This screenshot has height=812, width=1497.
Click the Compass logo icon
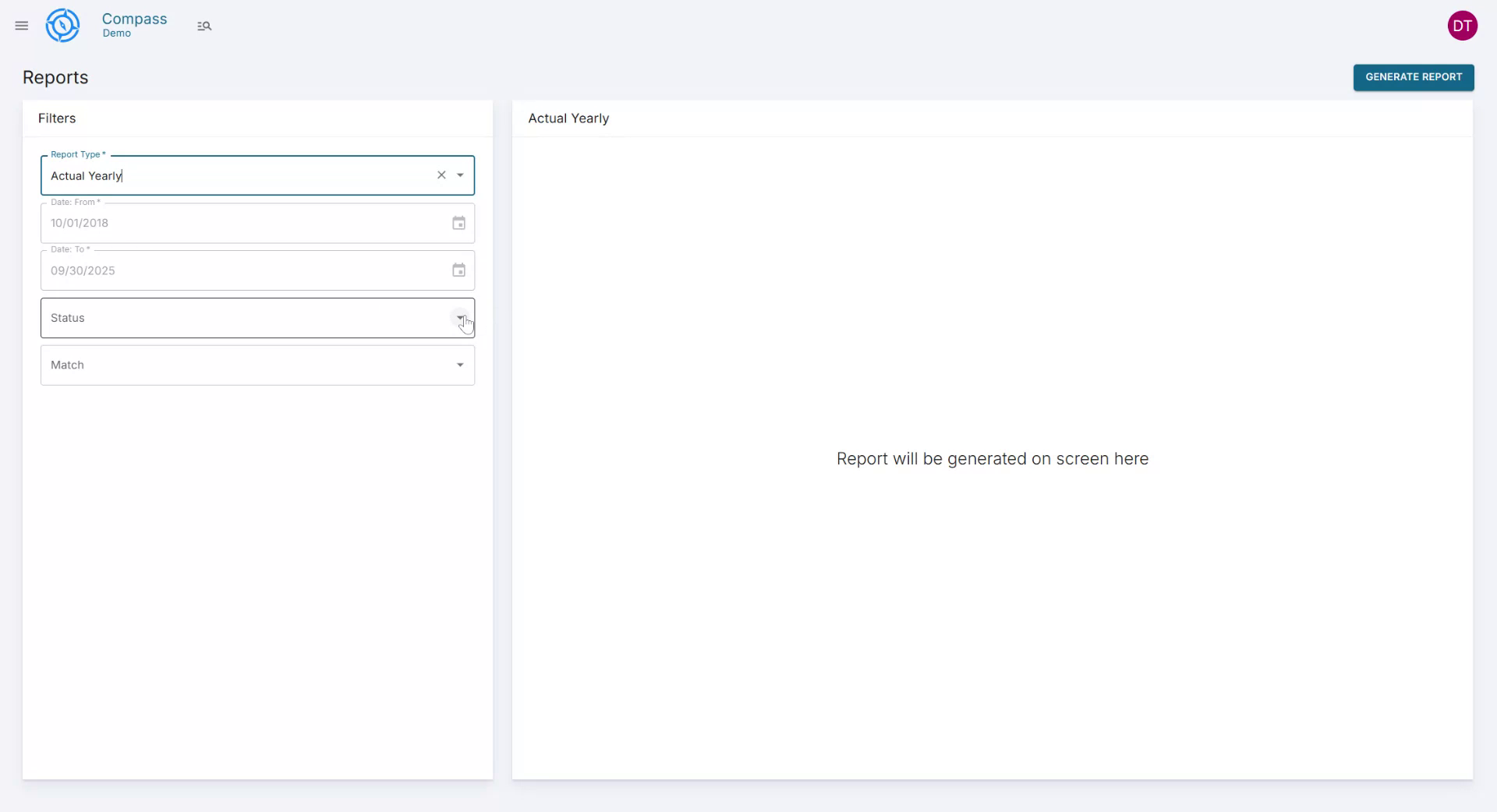[62, 25]
